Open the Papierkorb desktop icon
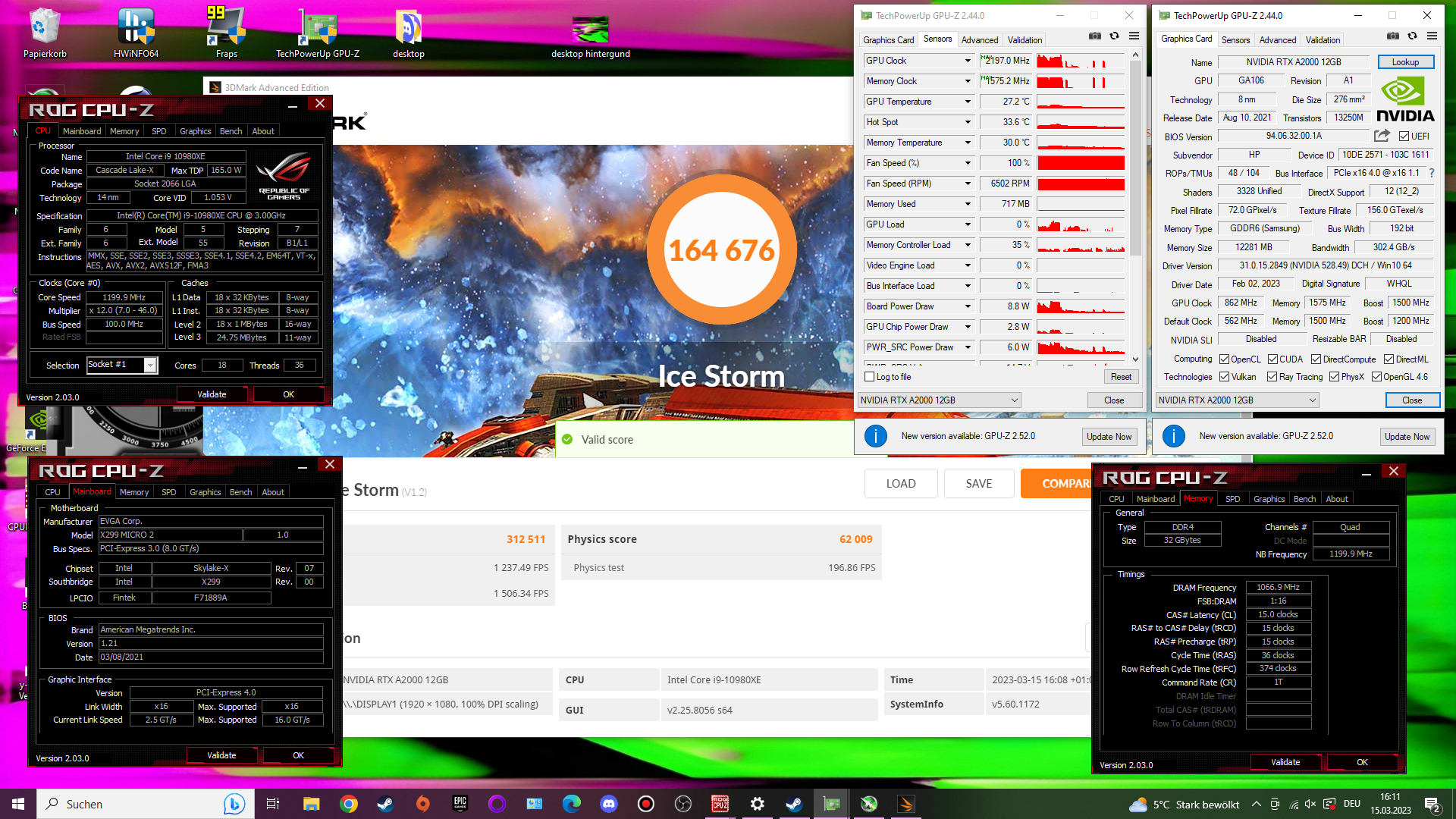Image resolution: width=1456 pixels, height=819 pixels. click(45, 33)
